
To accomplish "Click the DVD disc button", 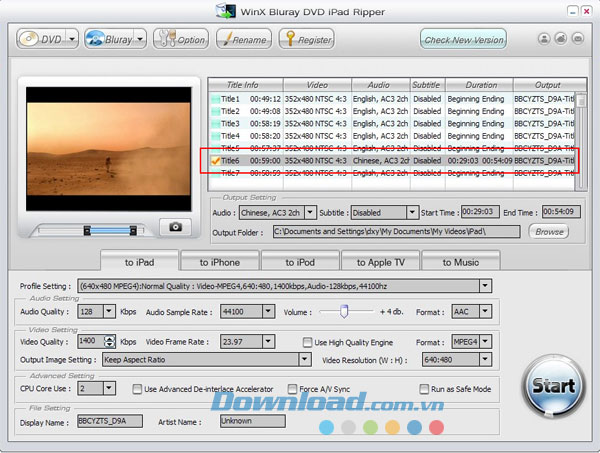I will pyautogui.click(x=41, y=39).
